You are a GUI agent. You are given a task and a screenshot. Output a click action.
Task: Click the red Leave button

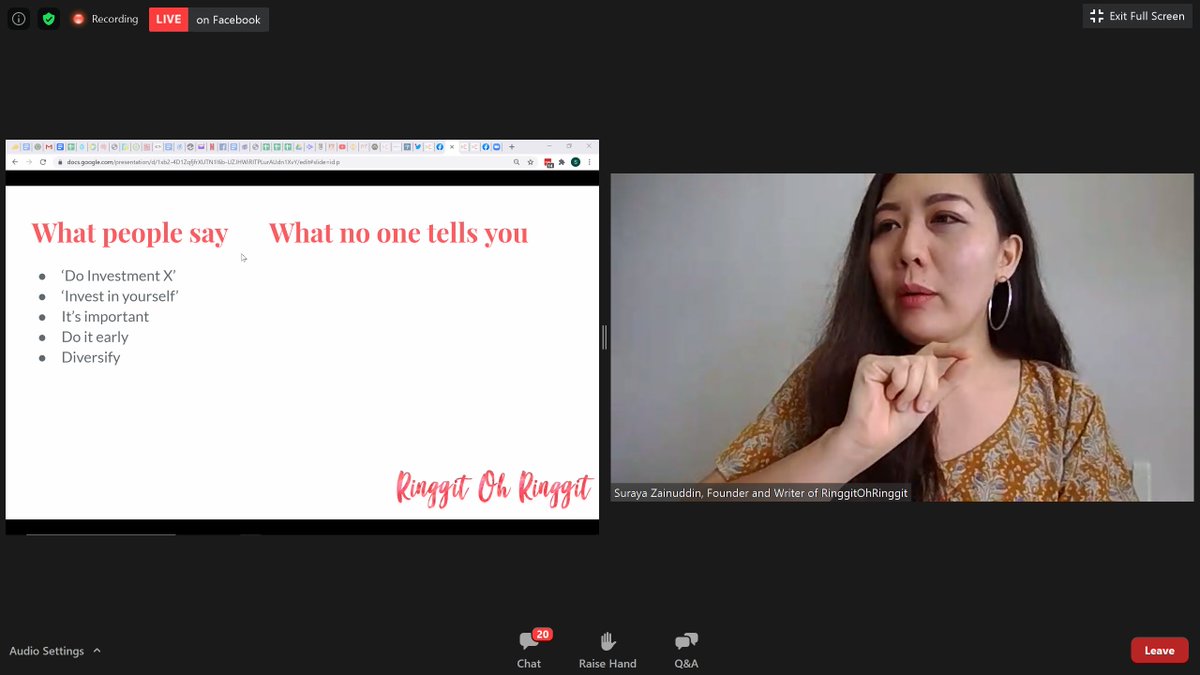[x=1159, y=650]
